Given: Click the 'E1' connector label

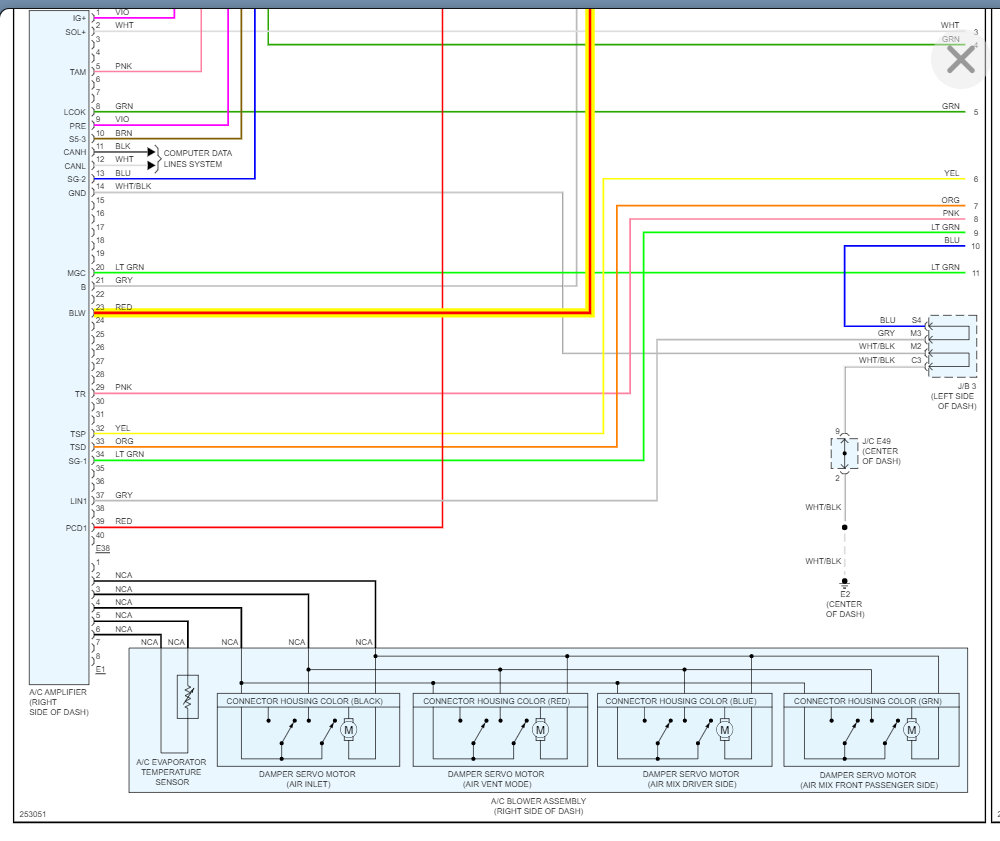Looking at the screenshot, I should coord(100,669).
